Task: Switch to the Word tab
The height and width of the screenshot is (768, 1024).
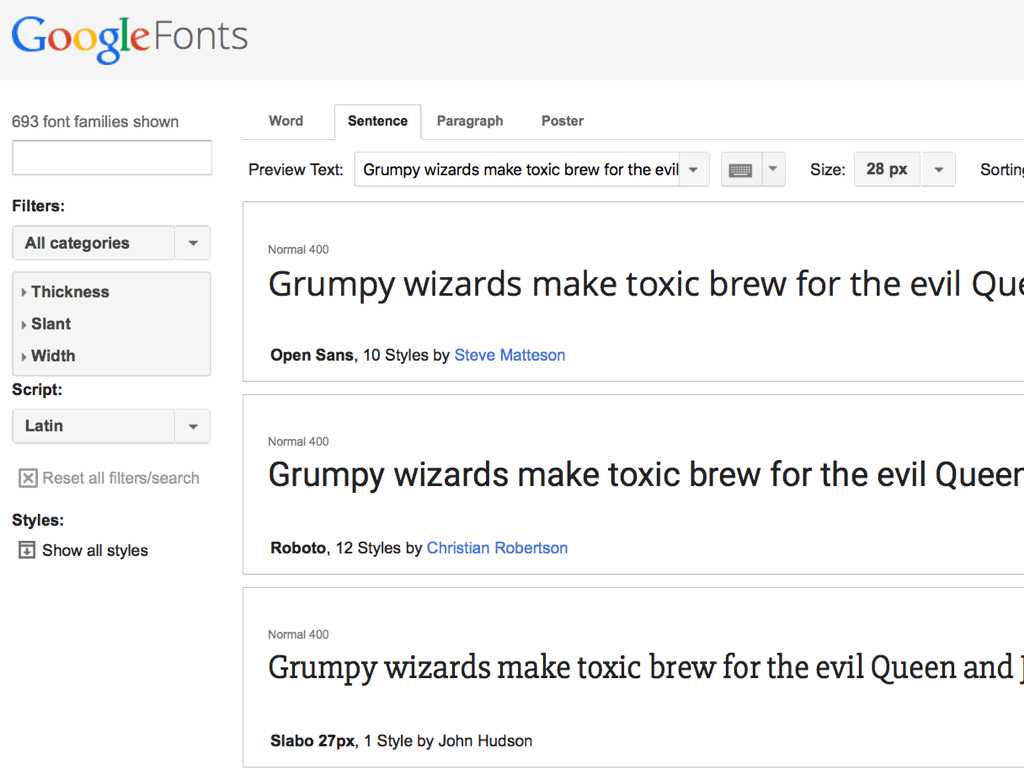Action: [286, 121]
